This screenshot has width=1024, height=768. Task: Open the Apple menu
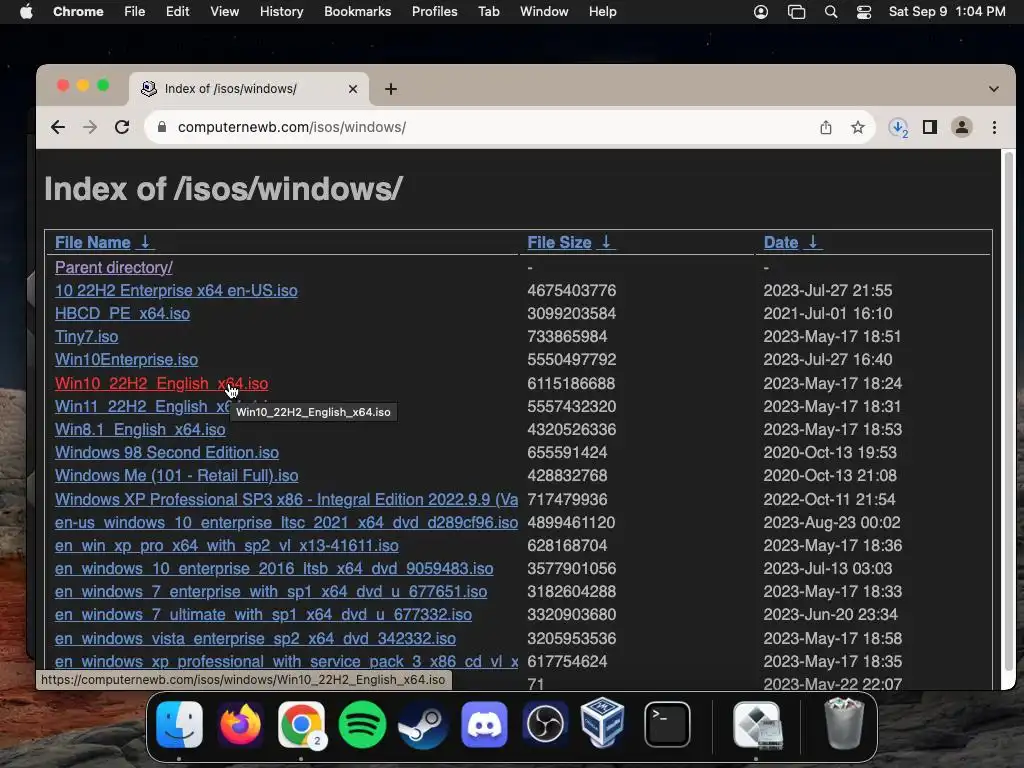(x=26, y=11)
